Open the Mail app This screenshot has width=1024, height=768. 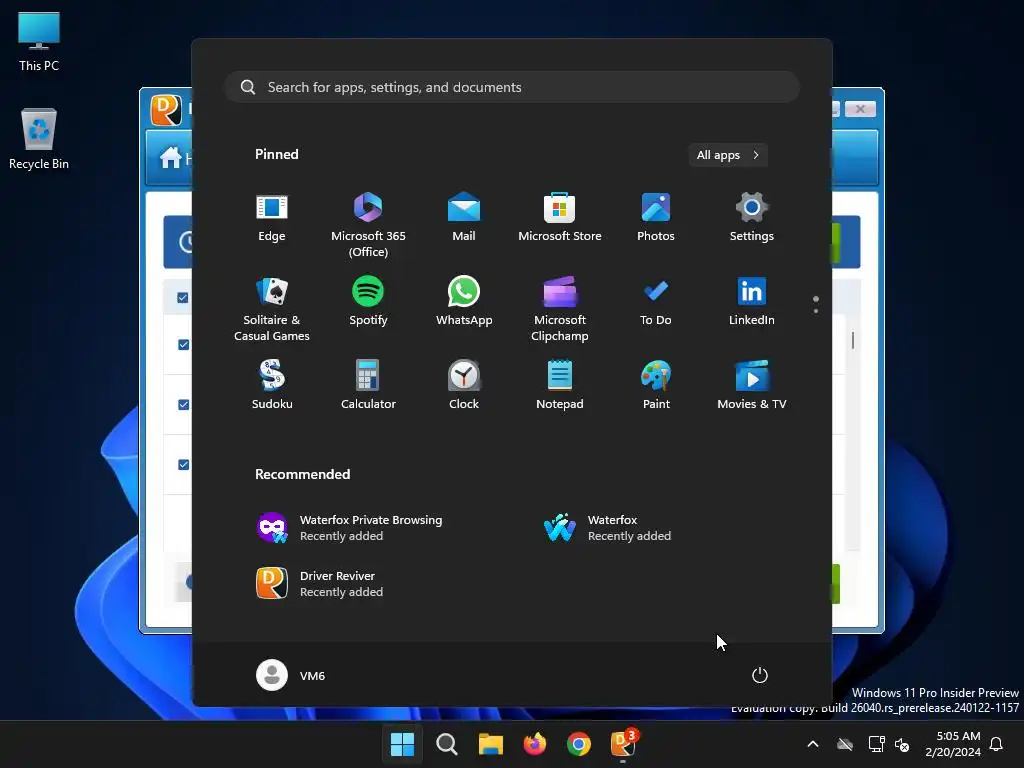click(464, 218)
